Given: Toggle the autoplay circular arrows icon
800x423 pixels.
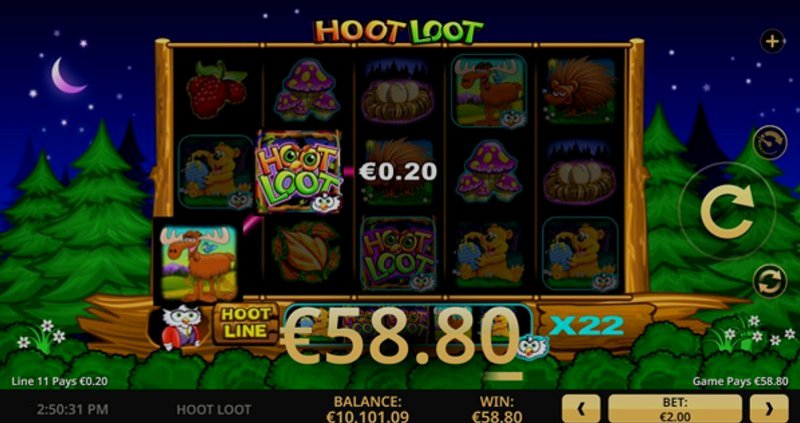Looking at the screenshot, I should click(x=770, y=282).
